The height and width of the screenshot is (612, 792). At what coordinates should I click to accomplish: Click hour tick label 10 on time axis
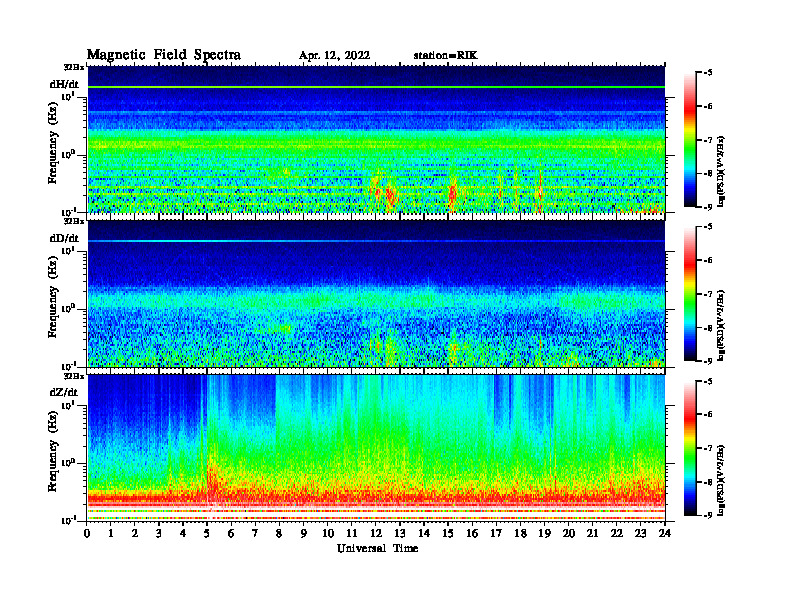coord(328,533)
